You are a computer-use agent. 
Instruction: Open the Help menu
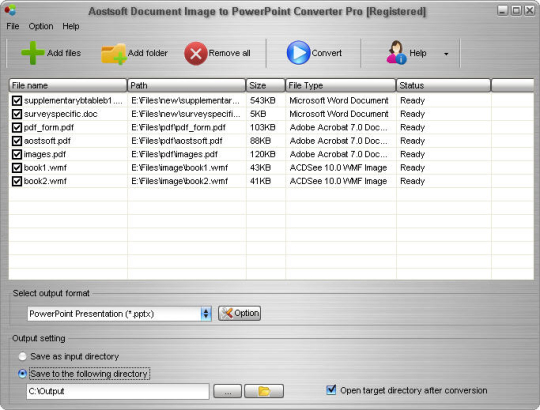pyautogui.click(x=71, y=26)
